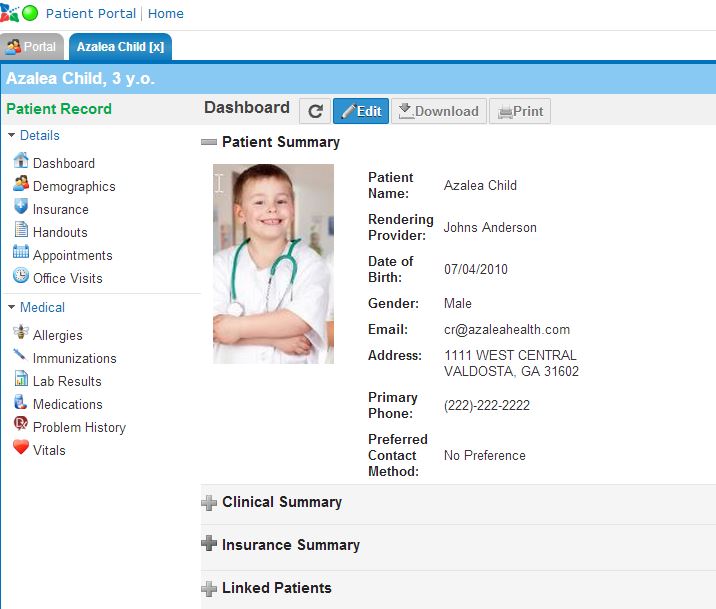This screenshot has height=609, width=716.
Task: Click the Lab Results chart icon
Action: tap(21, 378)
